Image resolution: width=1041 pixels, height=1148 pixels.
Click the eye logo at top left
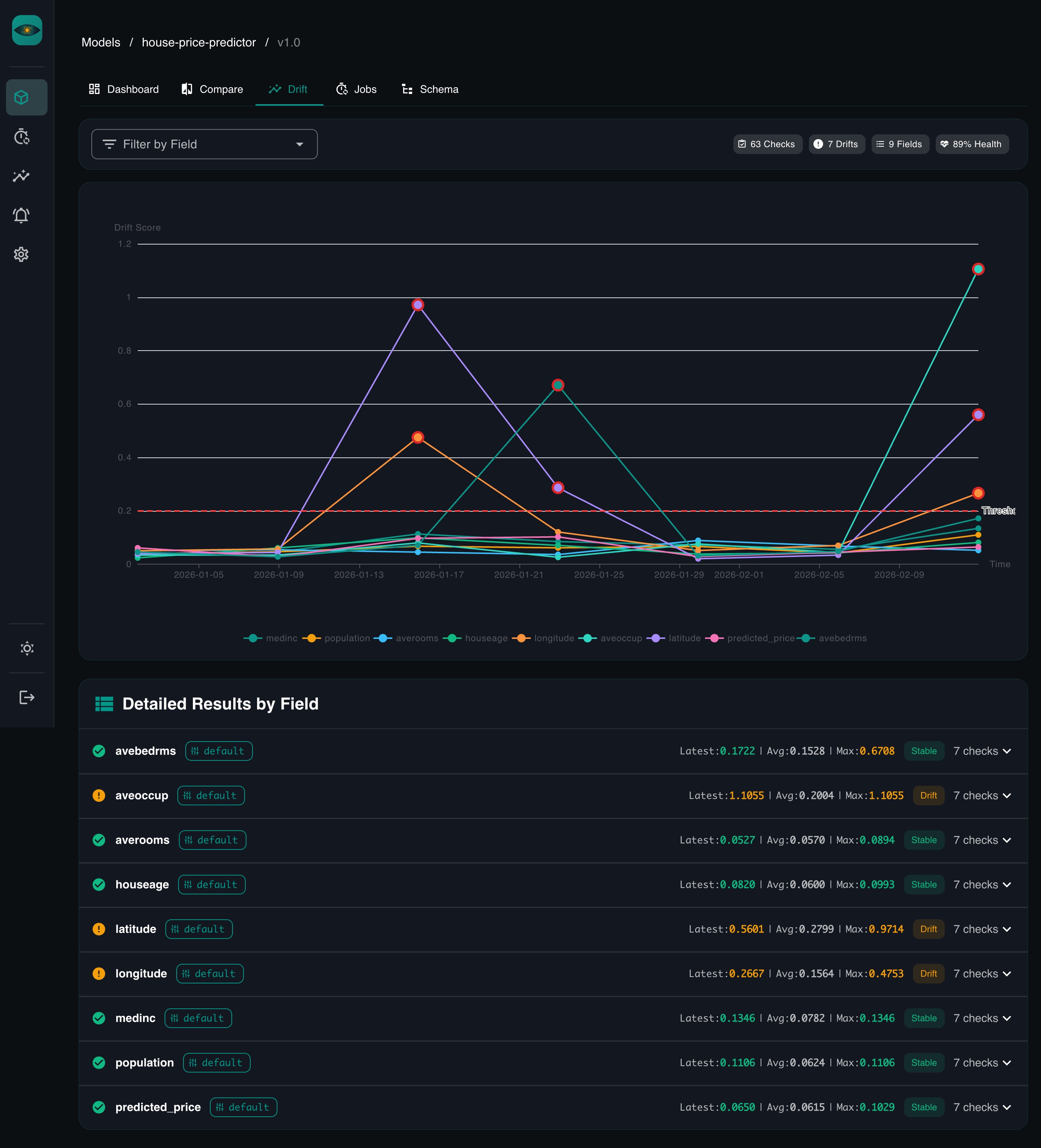tap(27, 30)
